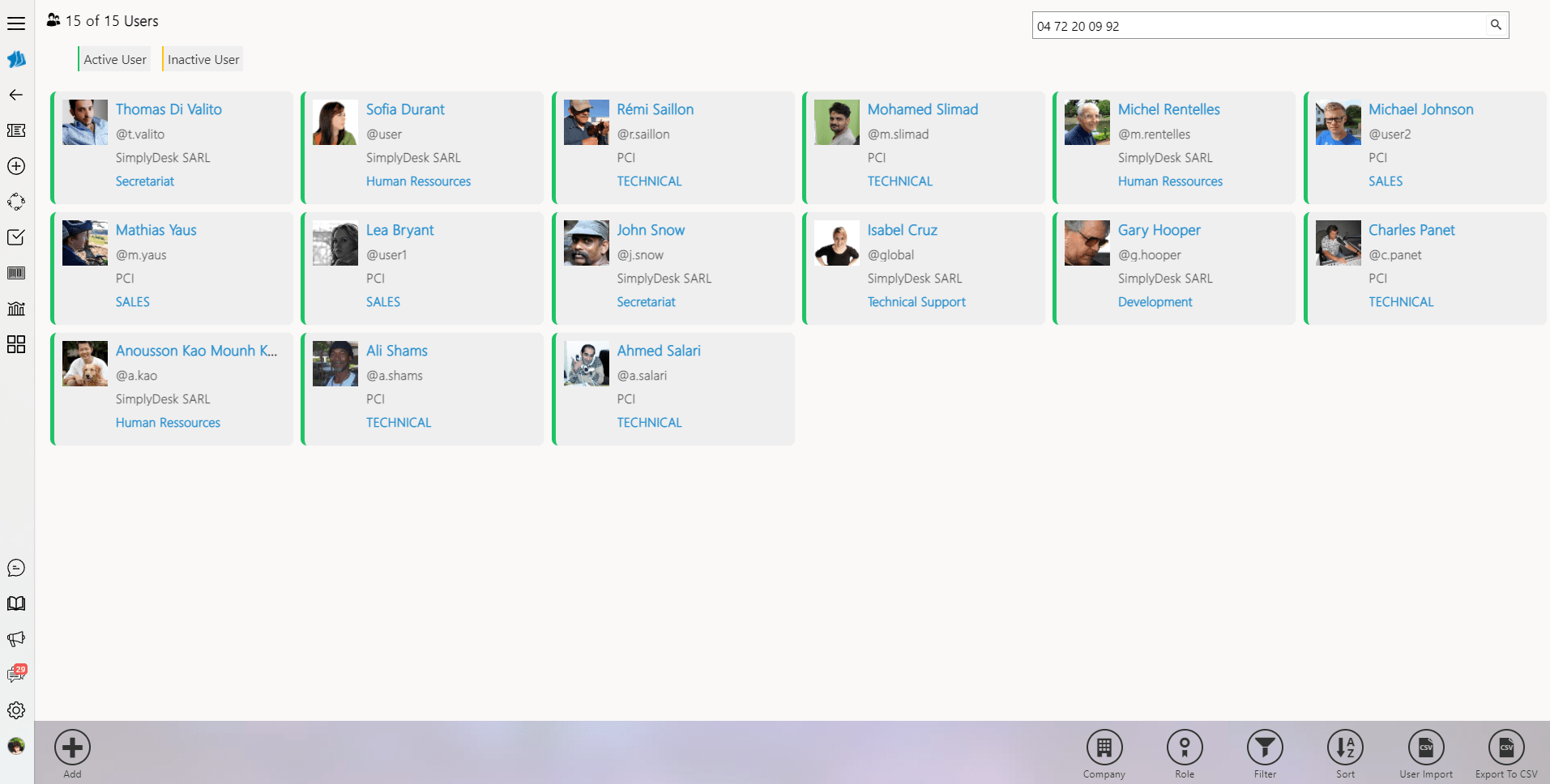Click Thomas Di Valito's photo thumbnail

[85, 122]
